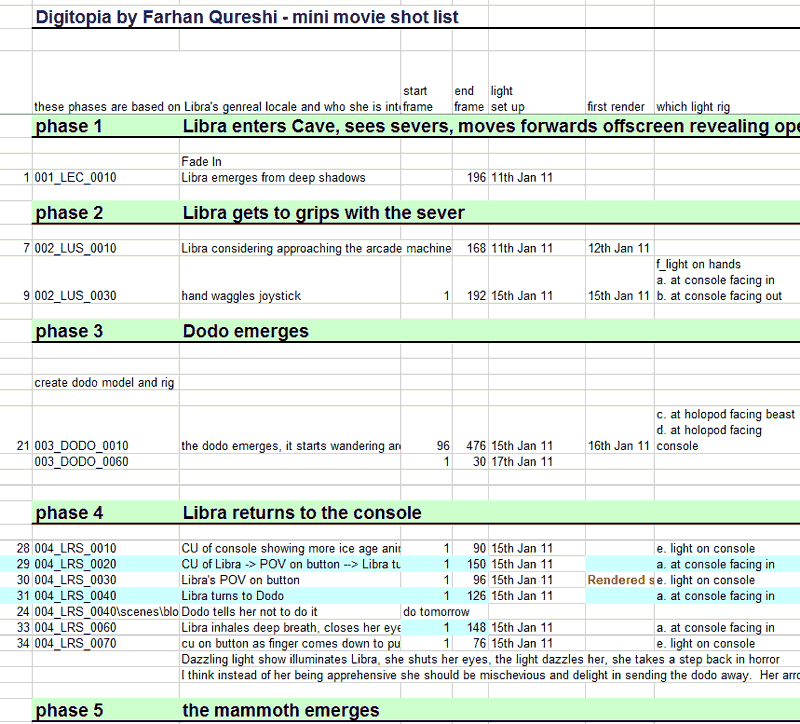Viewport: 800px width, 724px height.
Task: Select the 'which light rig' column header
Action: pyautogui.click(x=693, y=107)
